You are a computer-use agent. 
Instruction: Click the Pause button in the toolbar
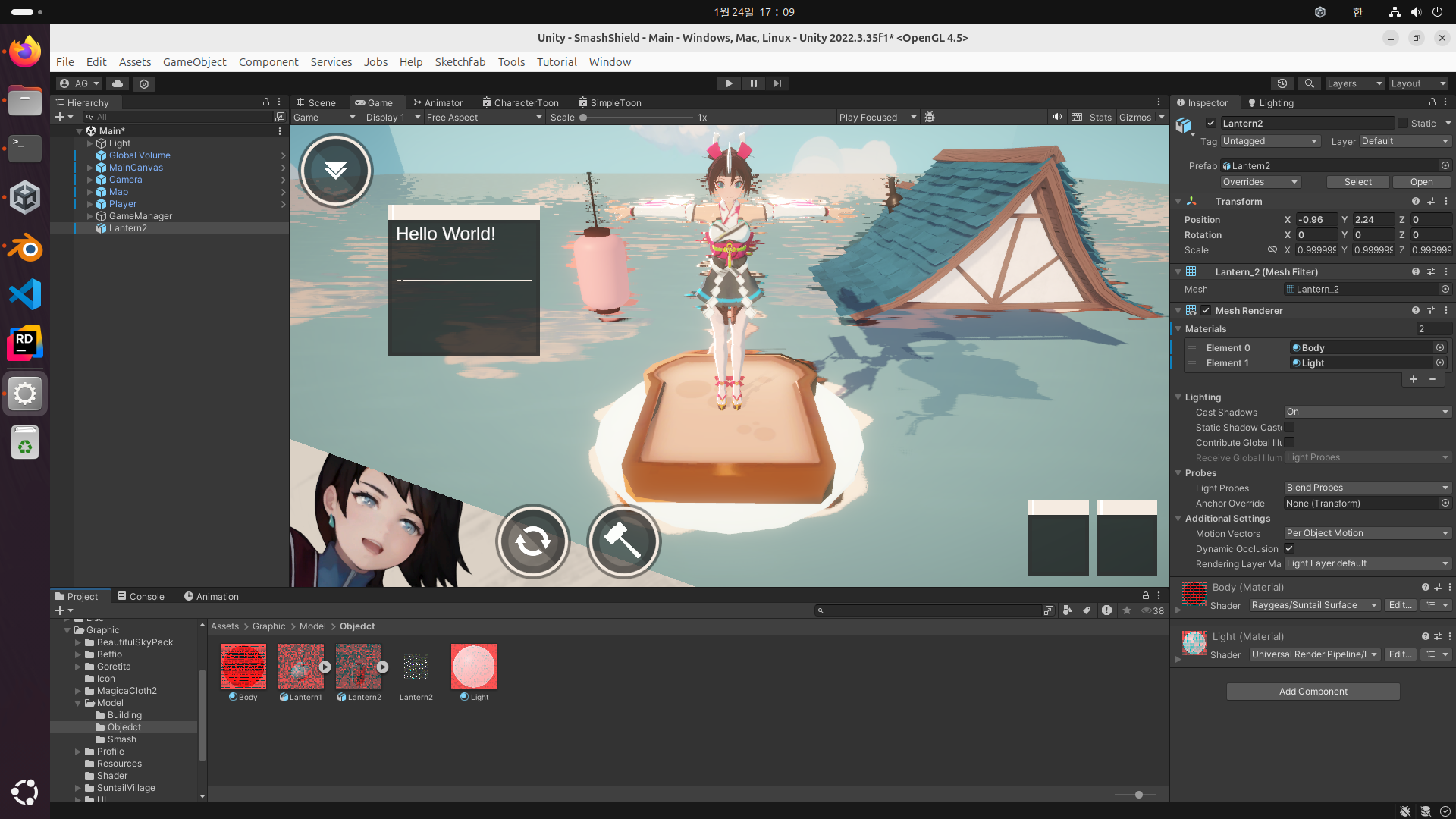click(x=753, y=83)
